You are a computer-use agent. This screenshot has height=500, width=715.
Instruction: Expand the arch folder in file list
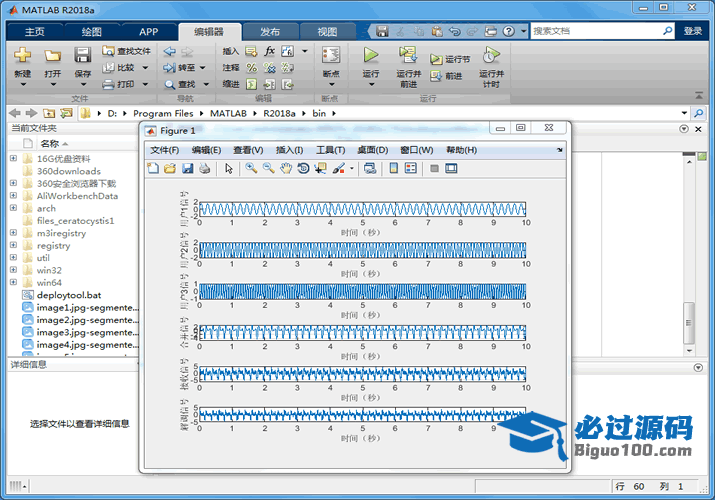[x=13, y=208]
